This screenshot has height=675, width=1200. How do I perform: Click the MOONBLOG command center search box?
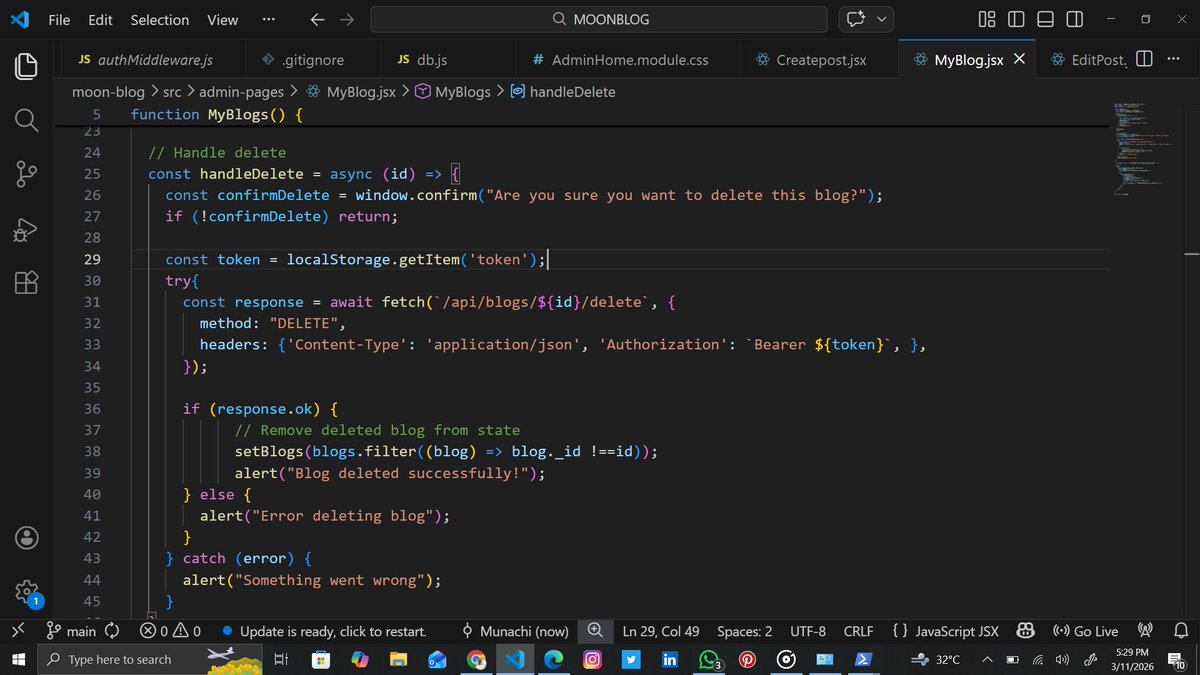(599, 19)
